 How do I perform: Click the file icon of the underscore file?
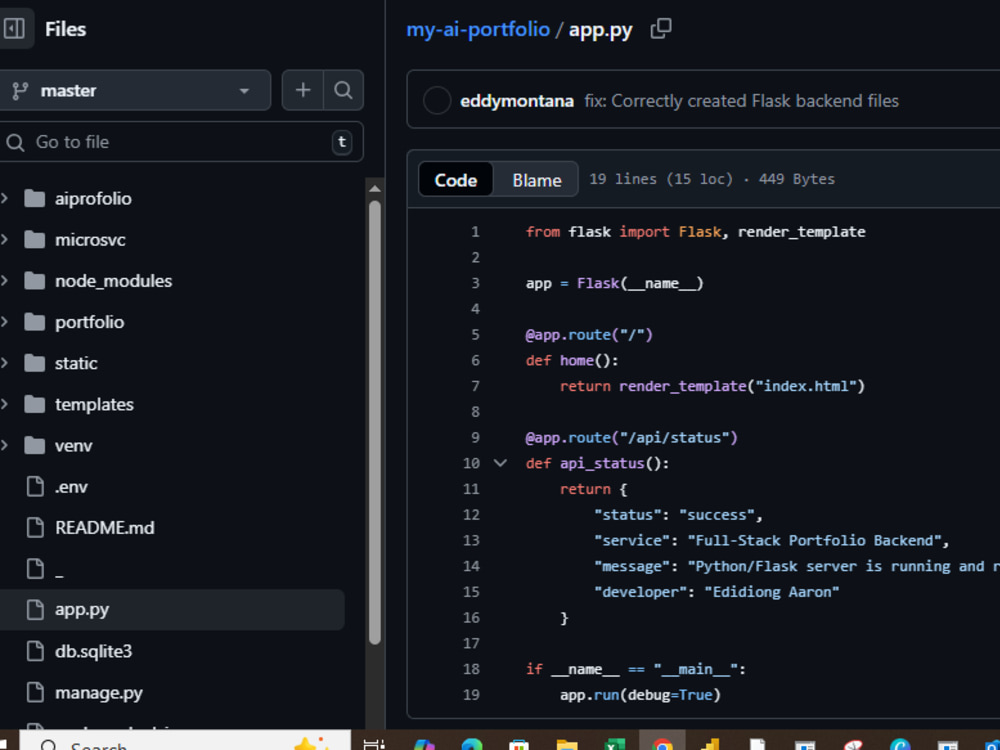coord(35,569)
